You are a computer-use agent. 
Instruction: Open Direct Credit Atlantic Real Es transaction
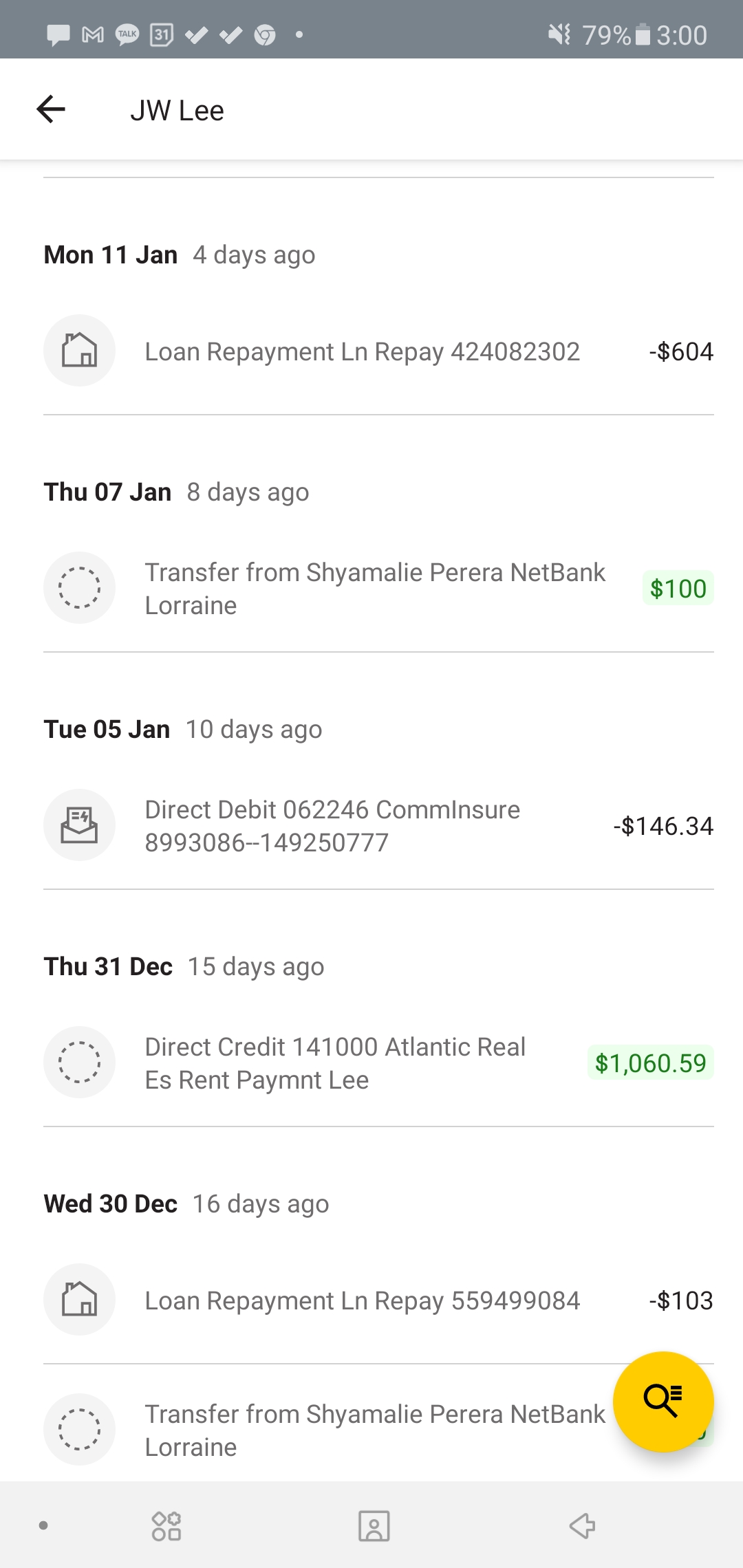(335, 1063)
